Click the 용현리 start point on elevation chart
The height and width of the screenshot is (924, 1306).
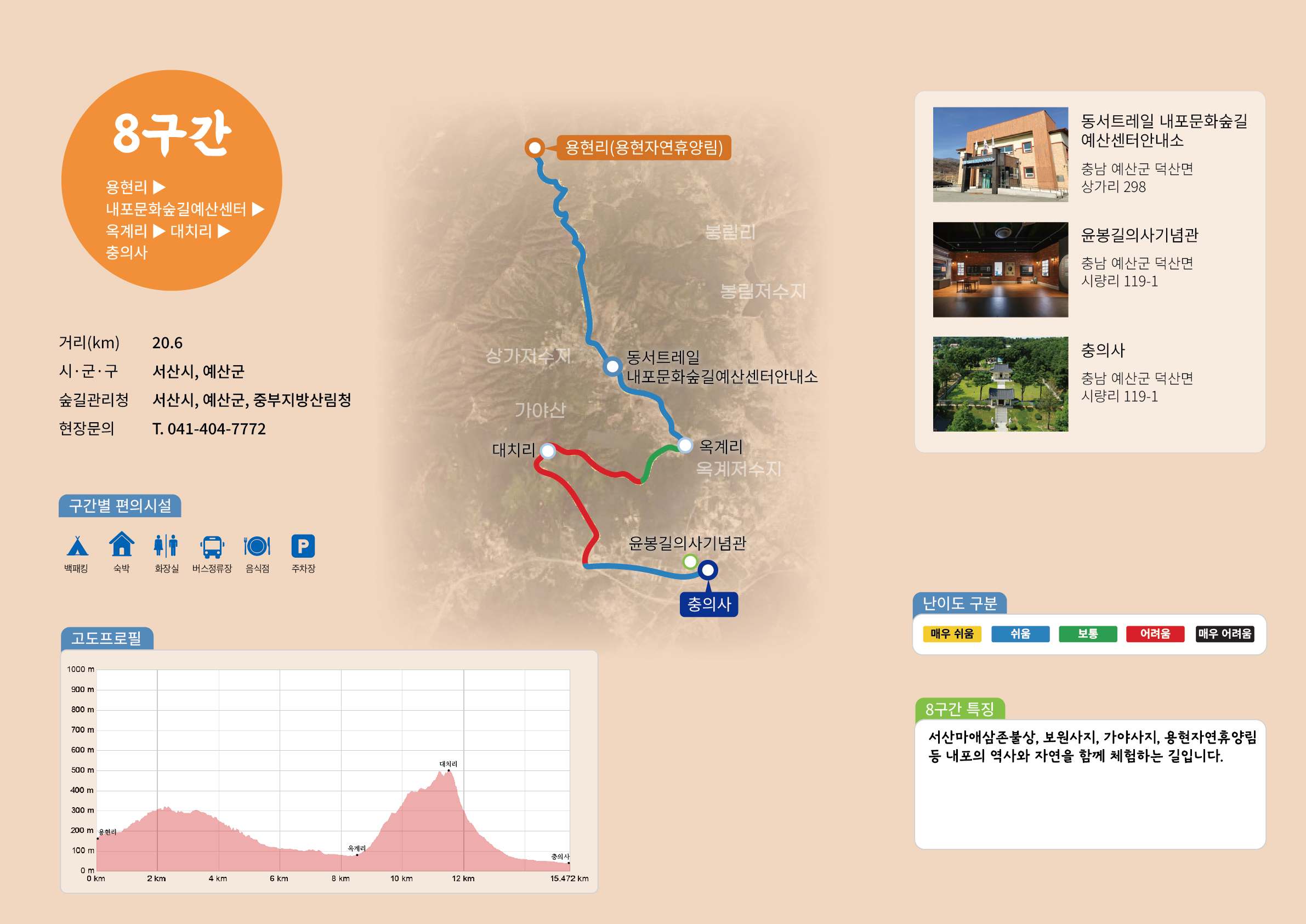[98, 838]
